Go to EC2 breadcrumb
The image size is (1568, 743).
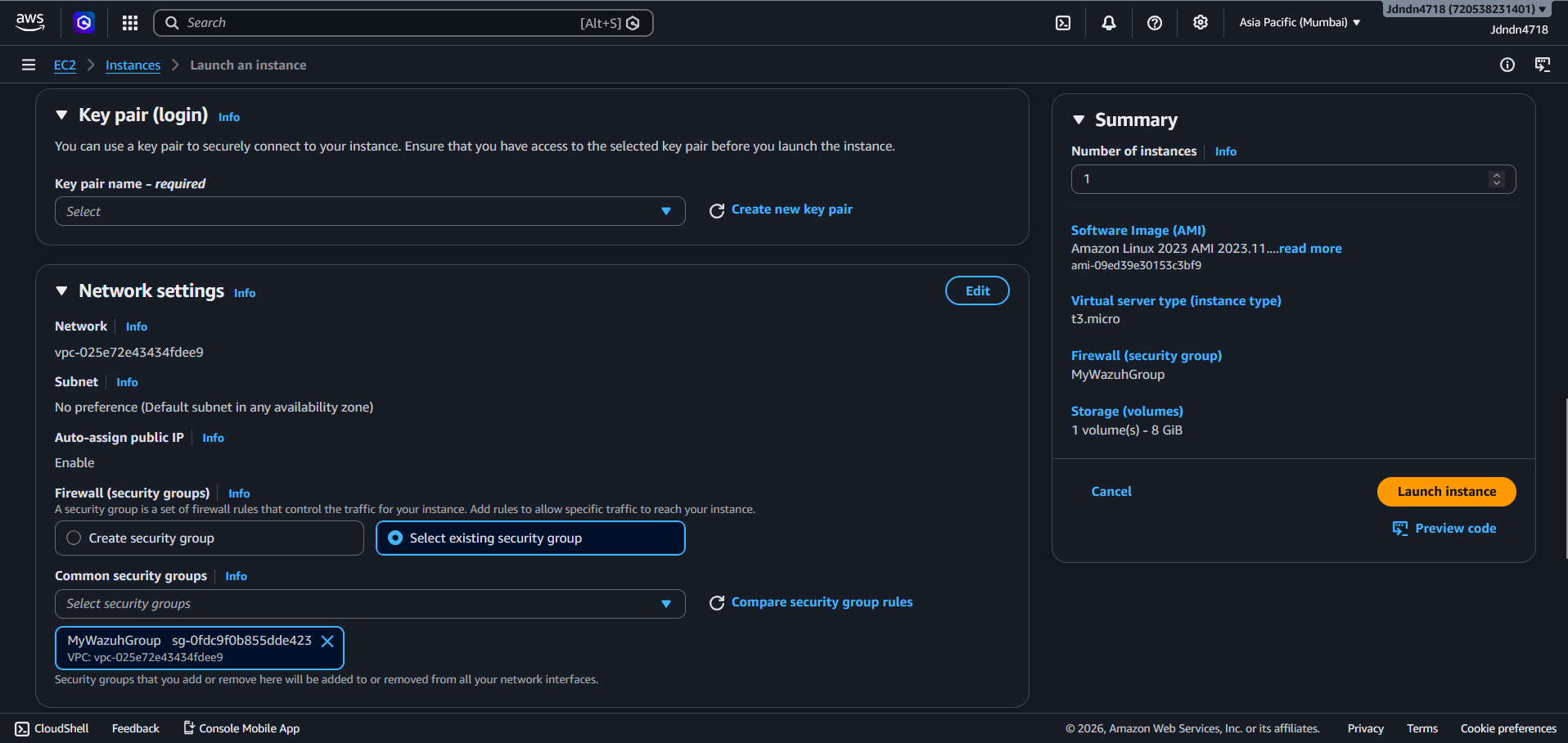[x=65, y=65]
